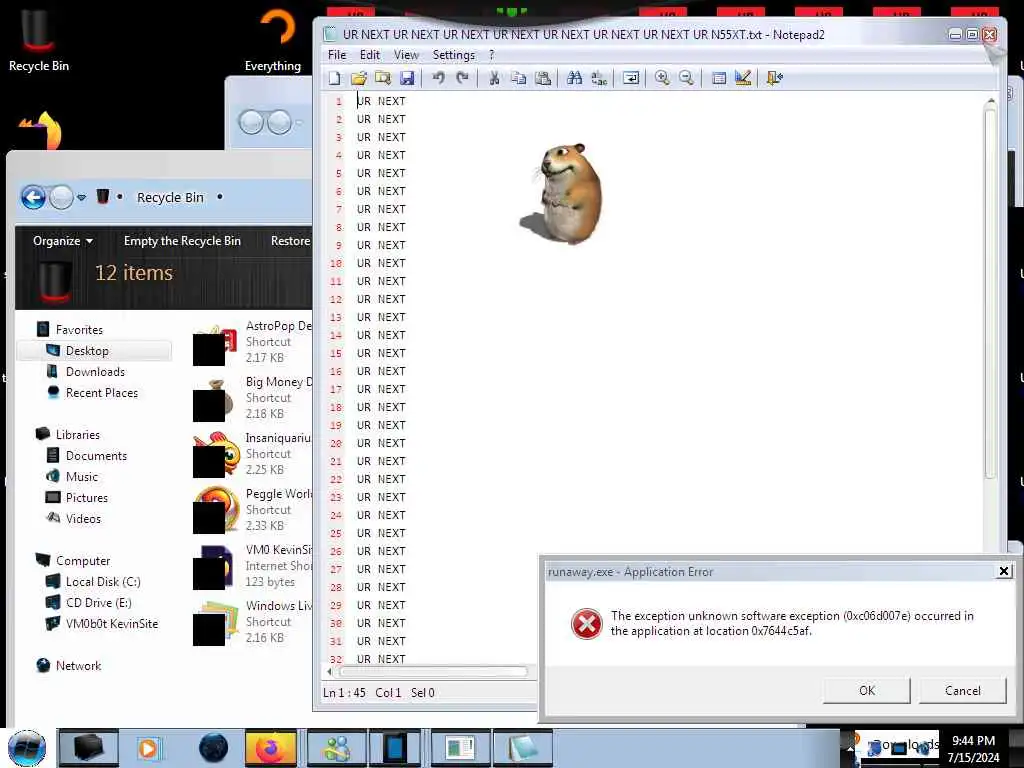1024x768 pixels.
Task: Open recent locations dropdown arrow in Explorer
Action: click(x=81, y=197)
